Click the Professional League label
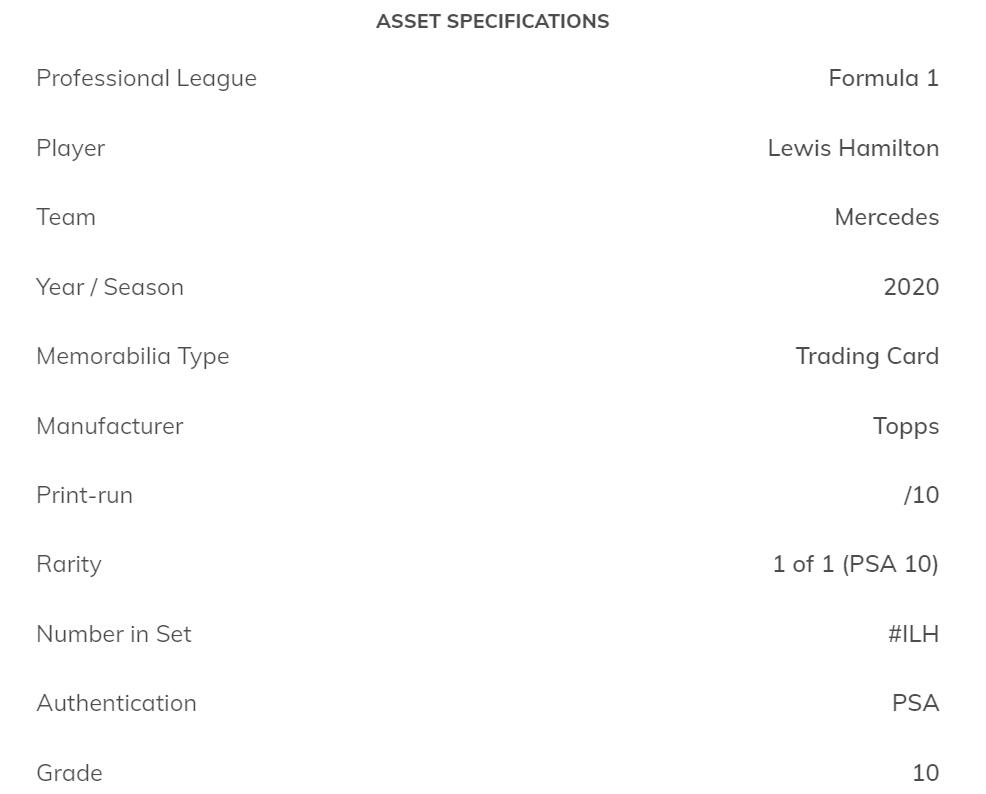This screenshot has height=794, width=986. click(x=146, y=78)
